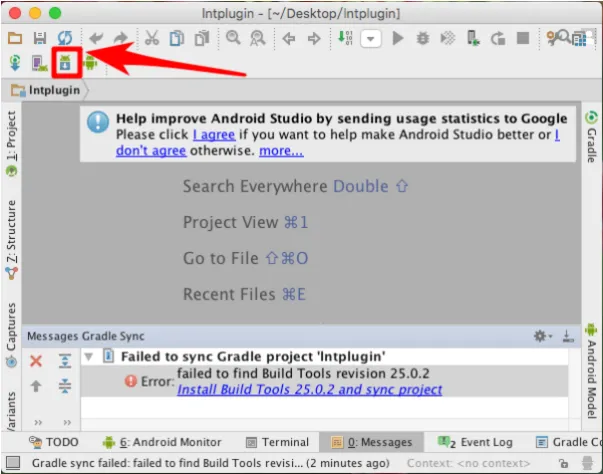This screenshot has width=603, height=474.
Task: Click Attach debugger to Android process icon
Action: [473, 38]
